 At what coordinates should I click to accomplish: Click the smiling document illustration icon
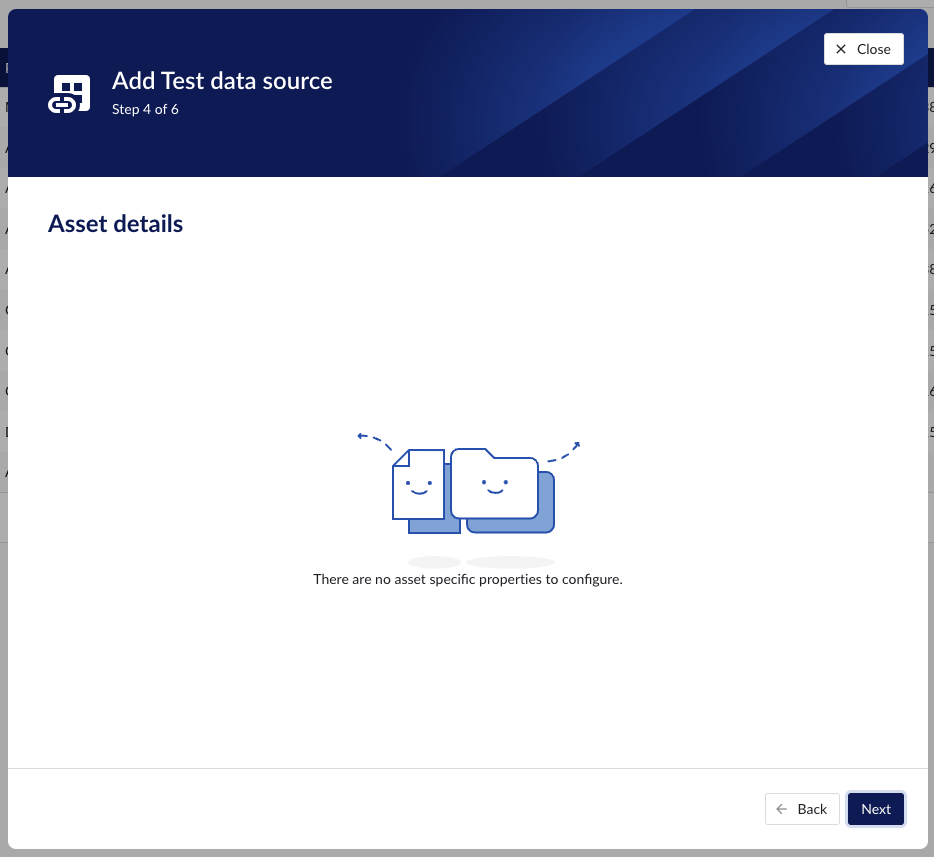tap(417, 488)
